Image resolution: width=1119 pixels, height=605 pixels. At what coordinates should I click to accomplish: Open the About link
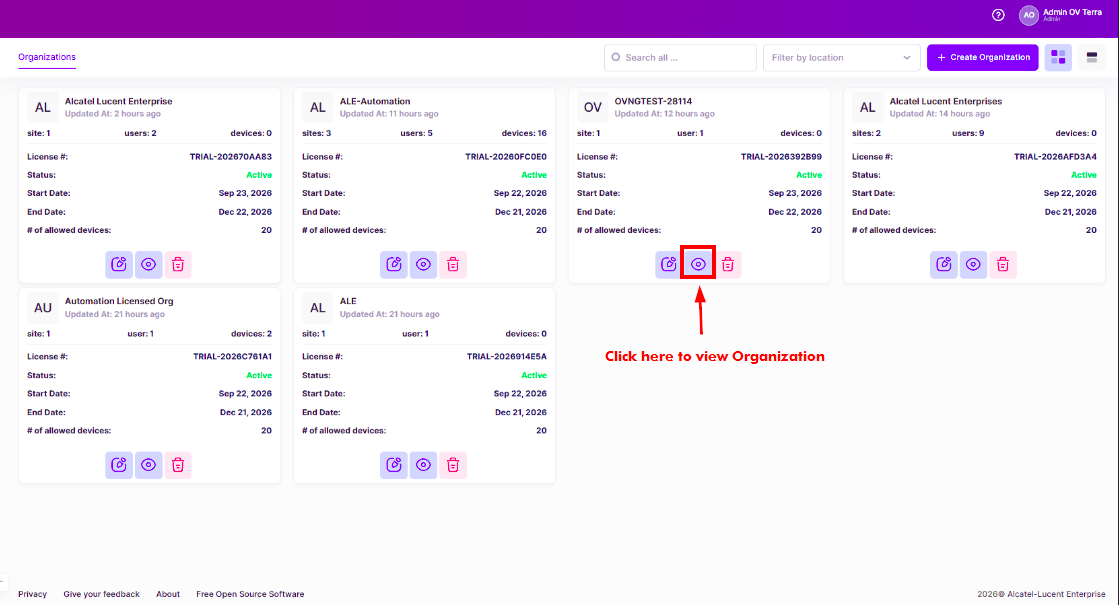[x=168, y=594]
